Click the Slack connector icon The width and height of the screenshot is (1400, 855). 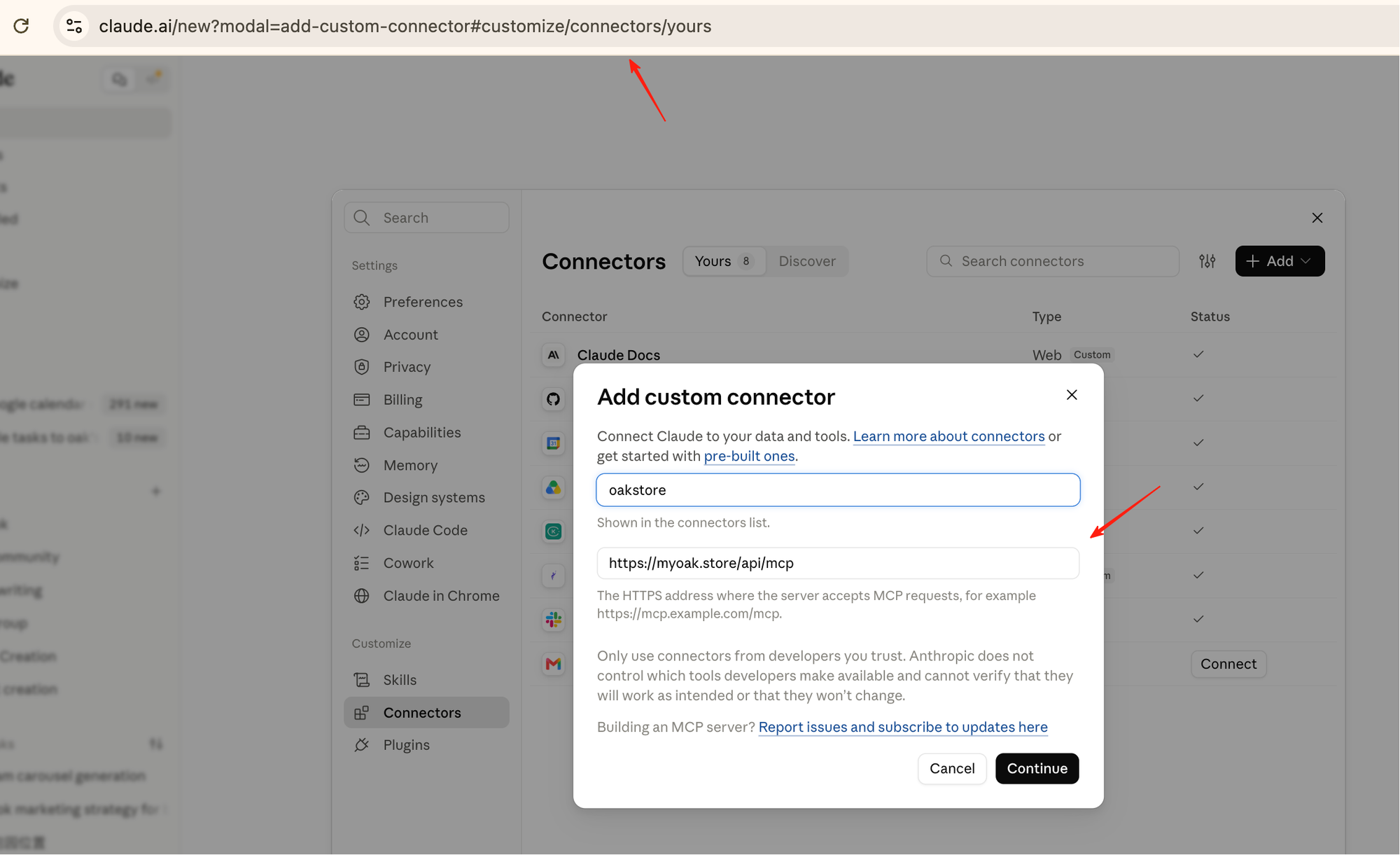coord(553,620)
